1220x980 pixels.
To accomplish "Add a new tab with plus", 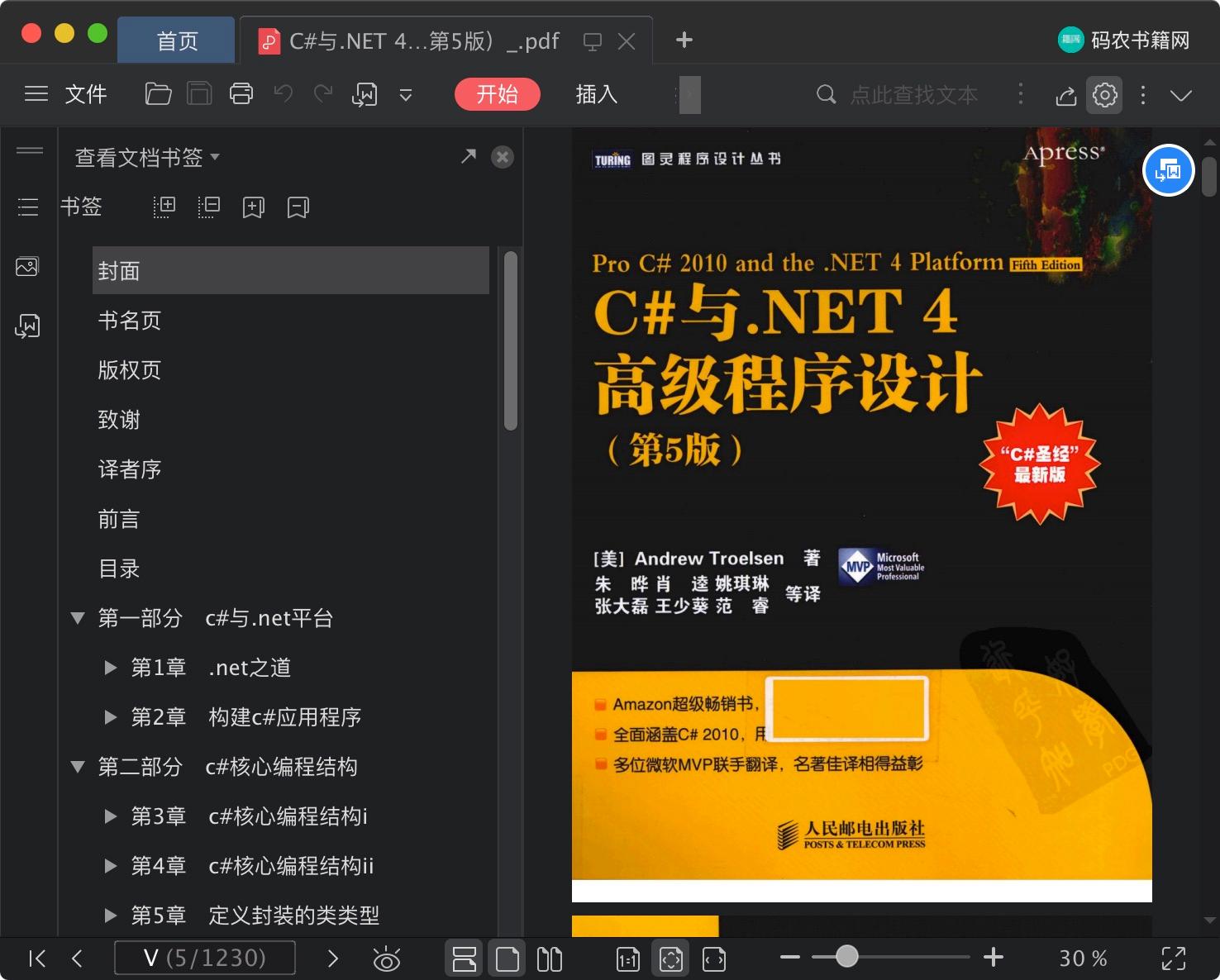I will pyautogui.click(x=684, y=40).
